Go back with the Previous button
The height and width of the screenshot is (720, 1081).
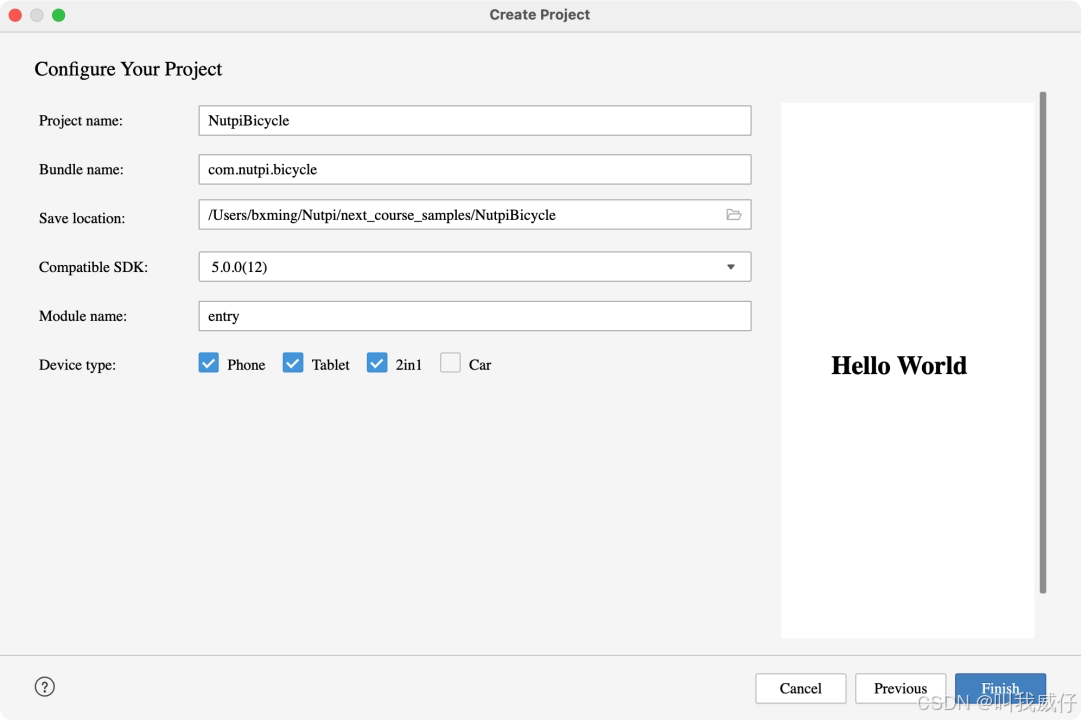click(x=900, y=688)
